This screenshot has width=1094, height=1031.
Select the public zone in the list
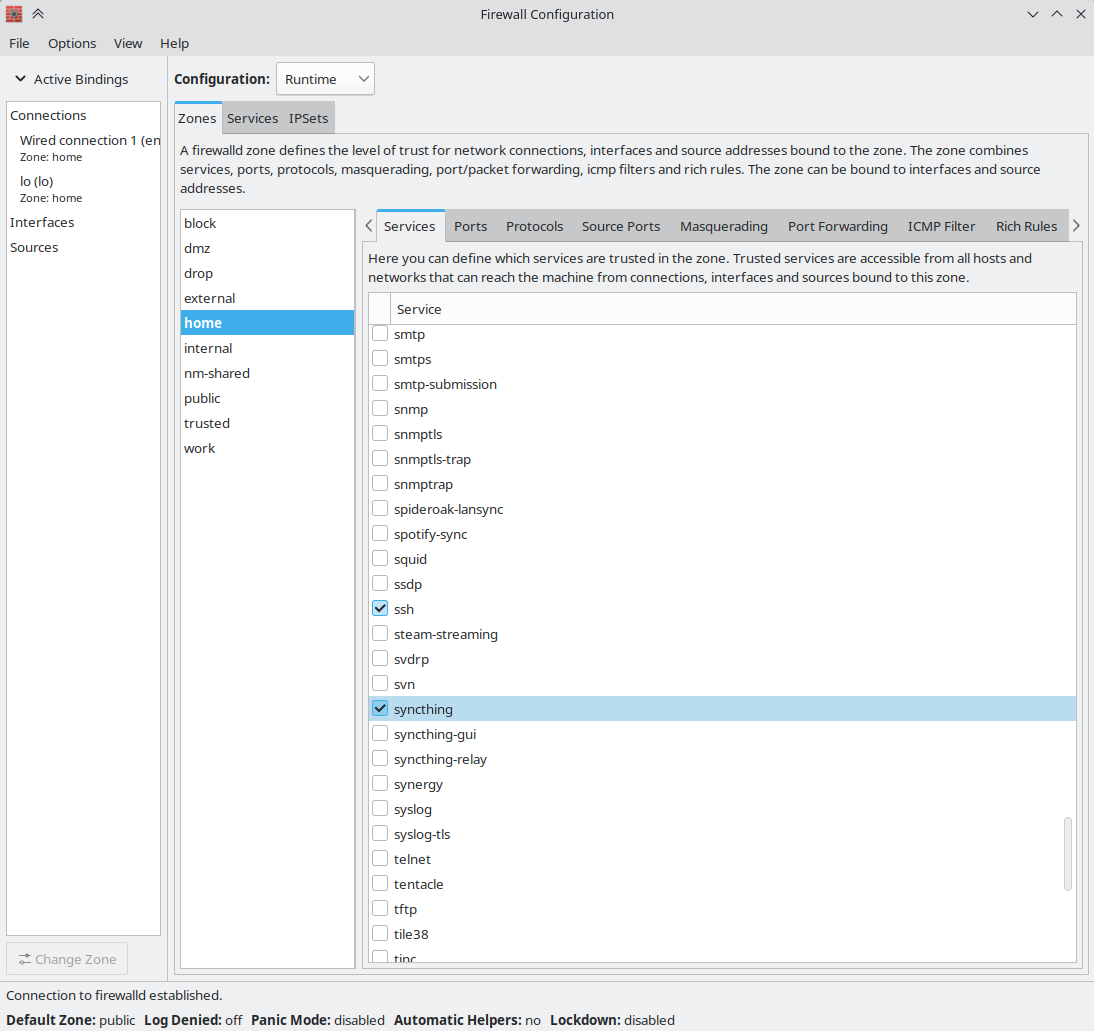click(202, 397)
